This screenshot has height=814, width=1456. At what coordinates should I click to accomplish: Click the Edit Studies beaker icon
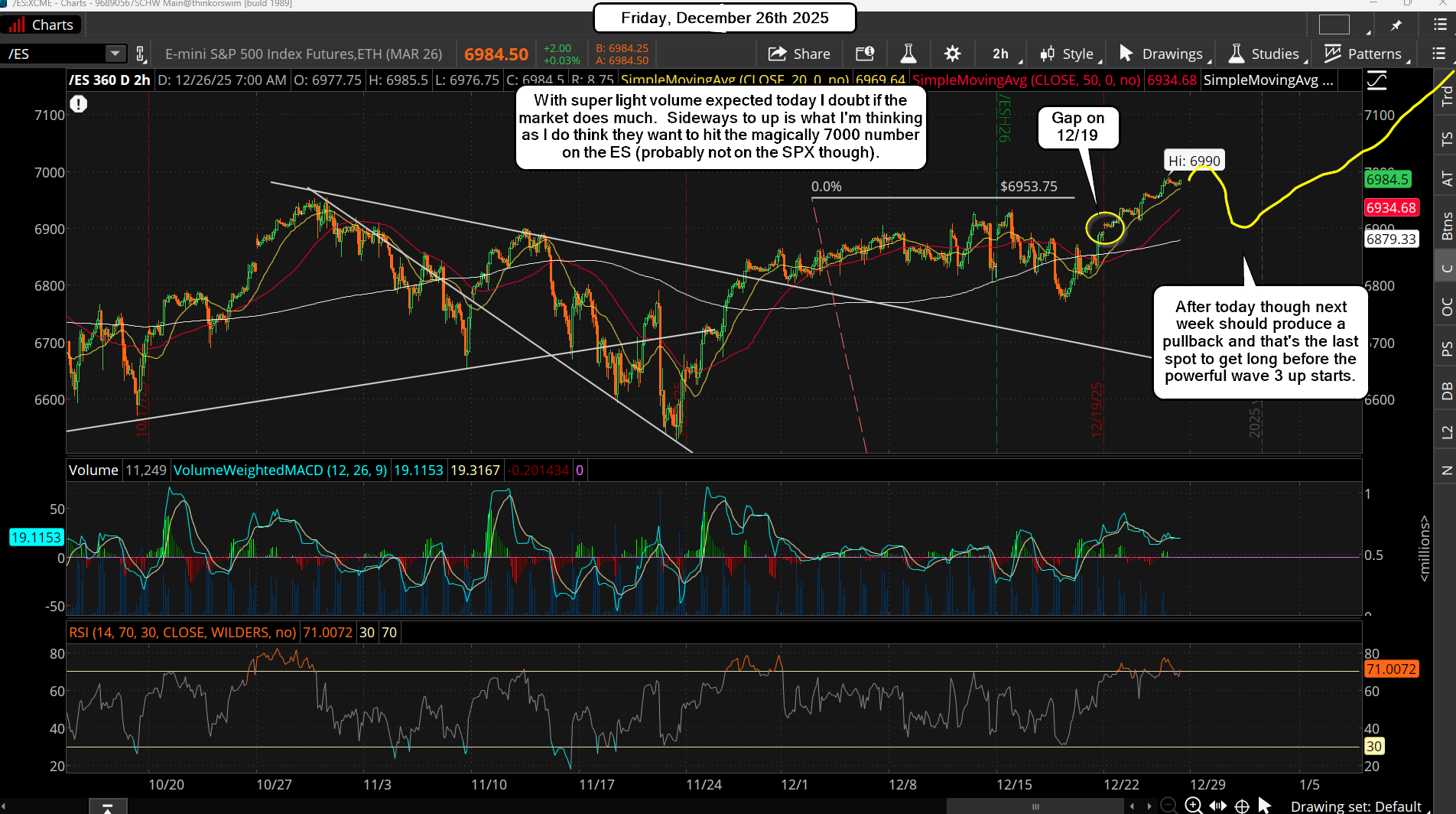pos(908,54)
